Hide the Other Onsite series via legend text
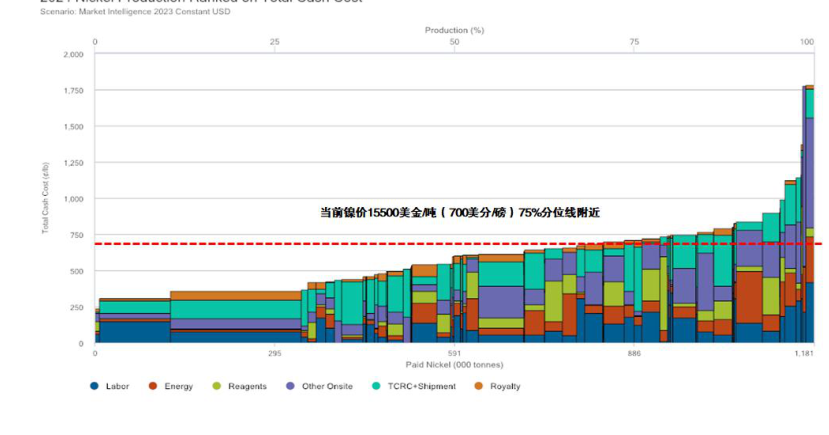Viewport: 829px width, 435px height. pyautogui.click(x=327, y=386)
